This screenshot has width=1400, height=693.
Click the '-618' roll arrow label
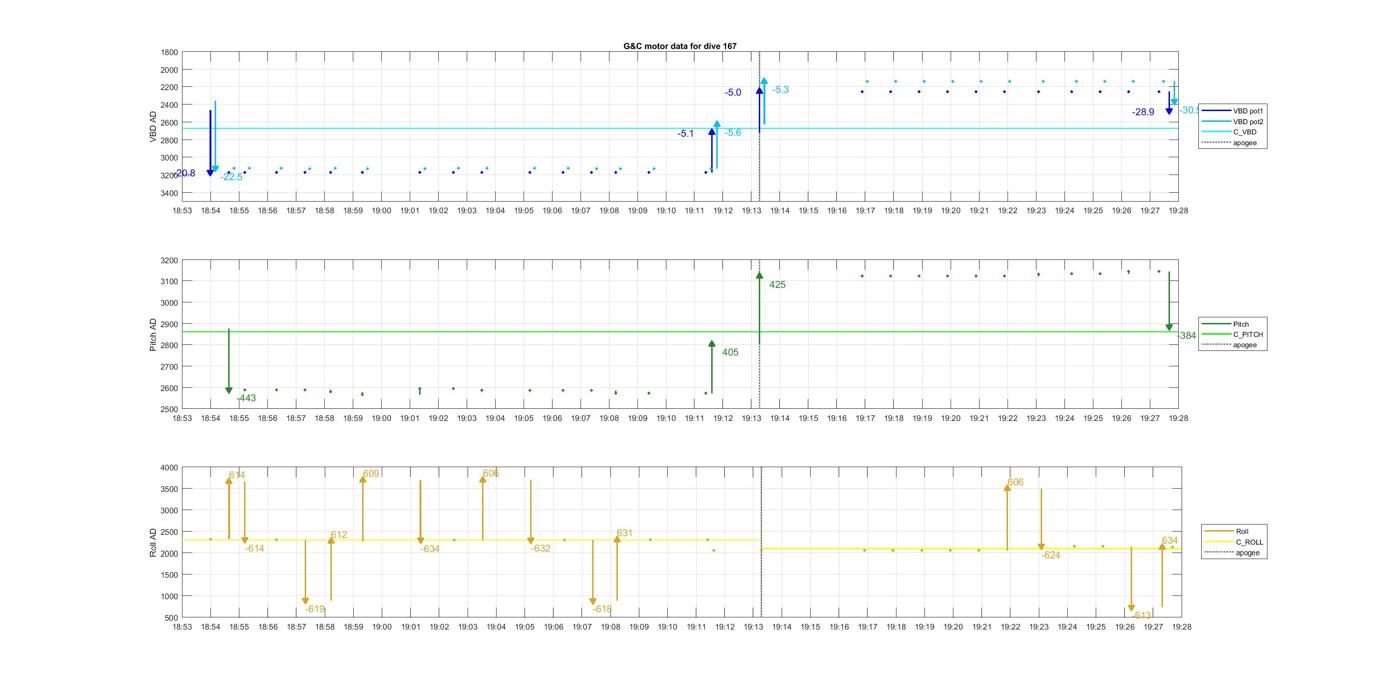(x=602, y=609)
